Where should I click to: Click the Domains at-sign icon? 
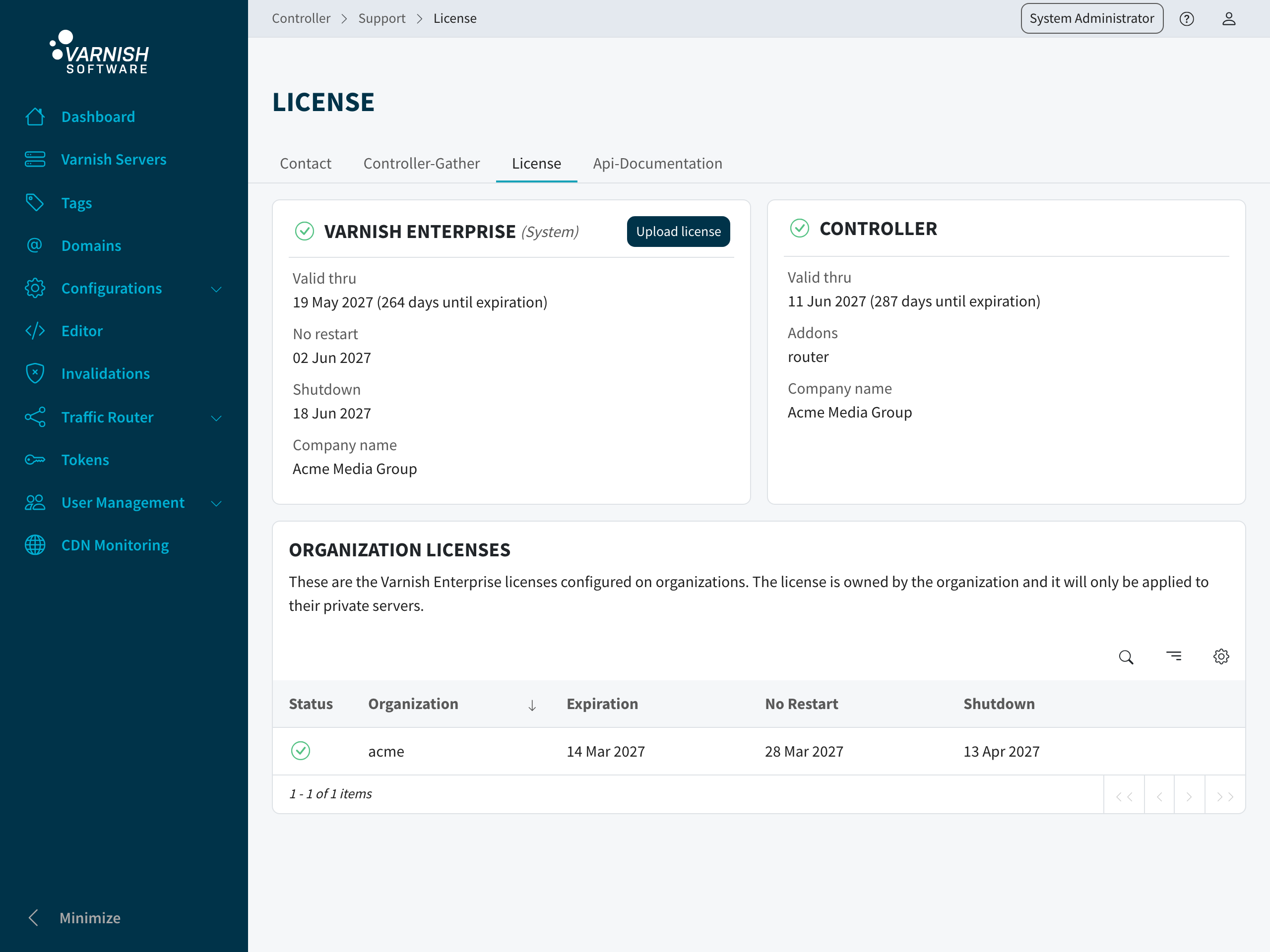pyautogui.click(x=35, y=245)
